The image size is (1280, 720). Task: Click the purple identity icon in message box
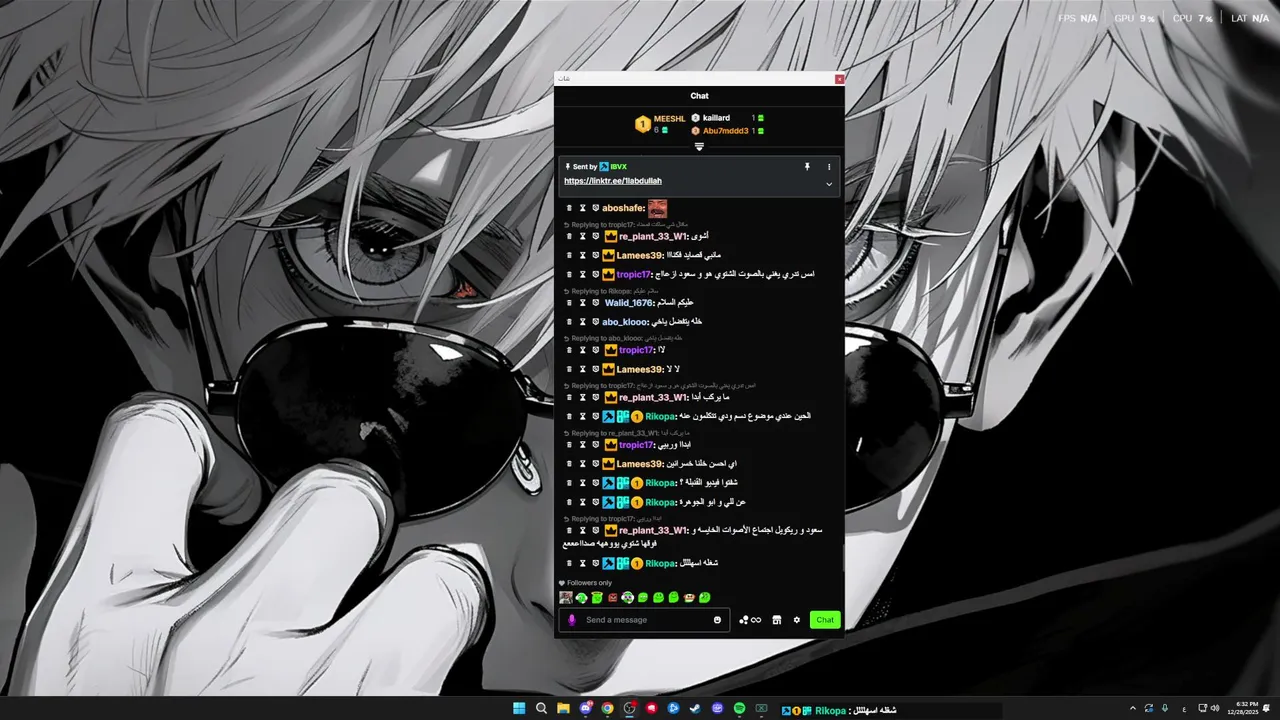(572, 620)
